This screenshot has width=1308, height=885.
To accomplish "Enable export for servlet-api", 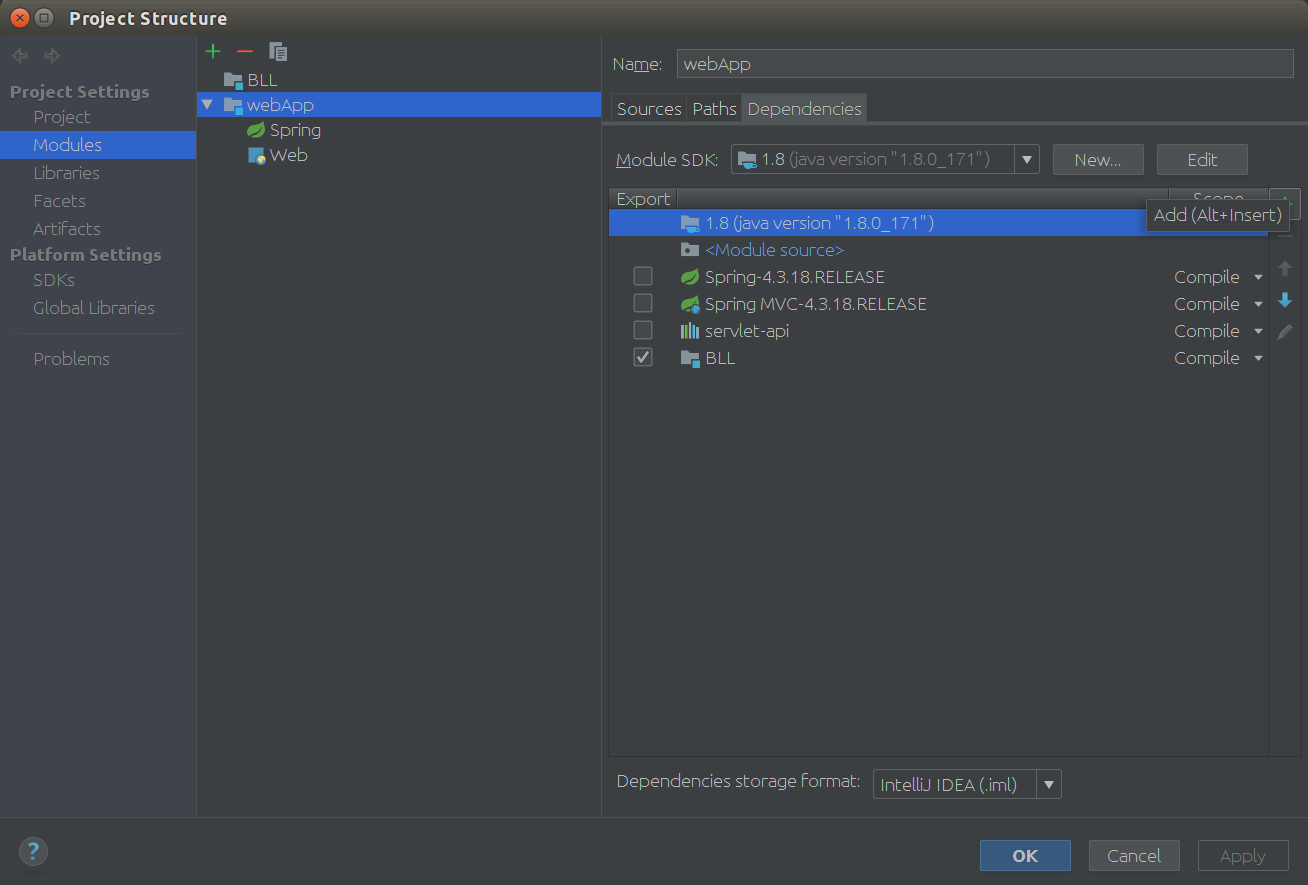I will click(643, 330).
